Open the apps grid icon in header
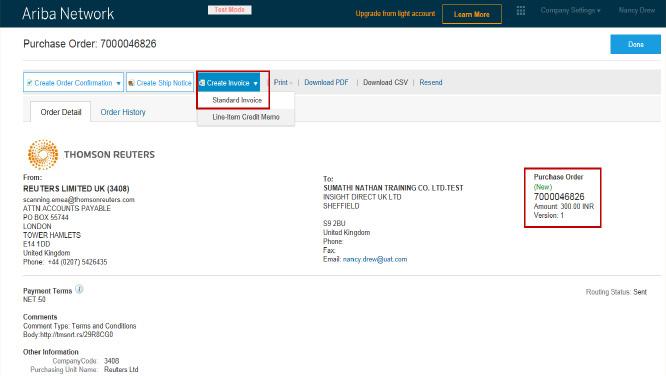This screenshot has height=376, width=666. coord(521,11)
